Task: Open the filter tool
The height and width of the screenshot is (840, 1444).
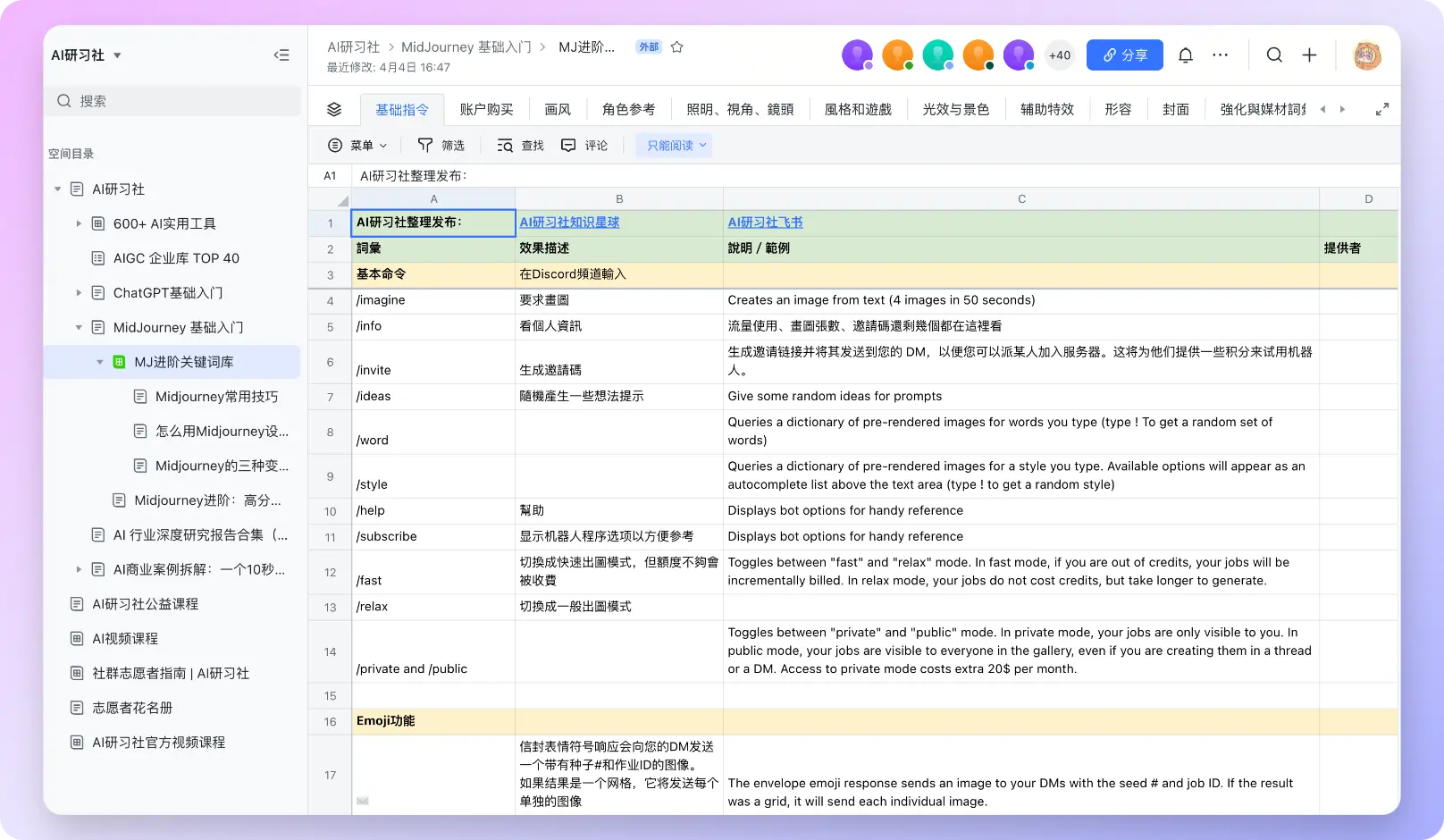Action: click(x=441, y=146)
